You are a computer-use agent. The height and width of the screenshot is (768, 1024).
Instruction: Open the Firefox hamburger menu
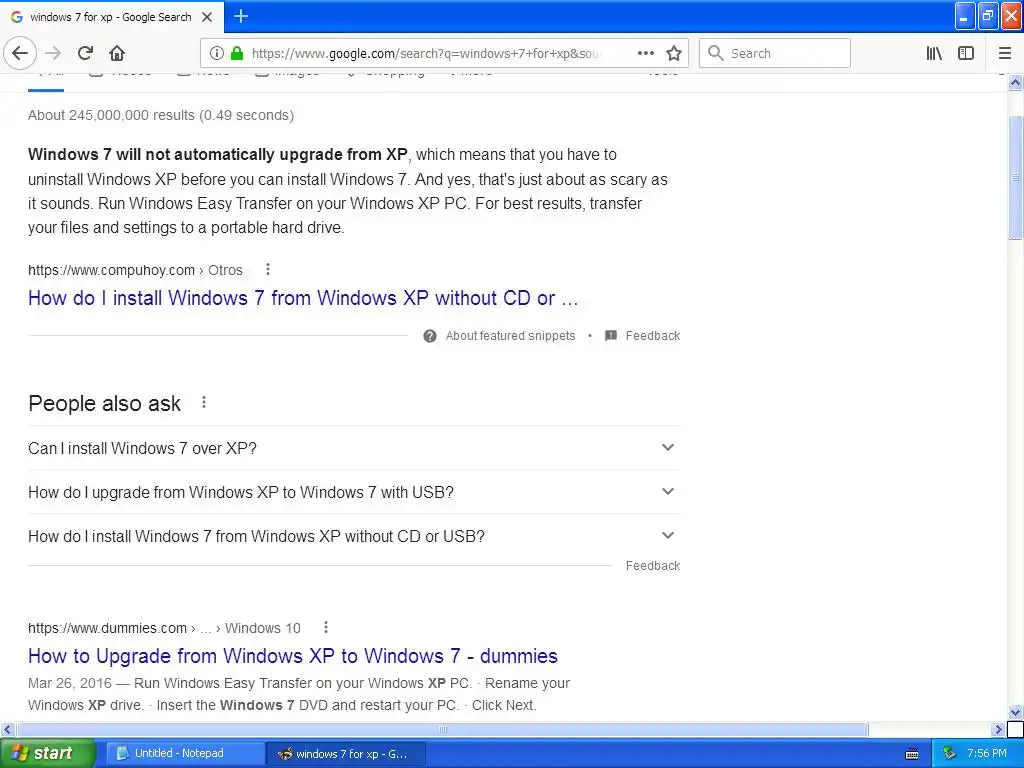[1005, 53]
